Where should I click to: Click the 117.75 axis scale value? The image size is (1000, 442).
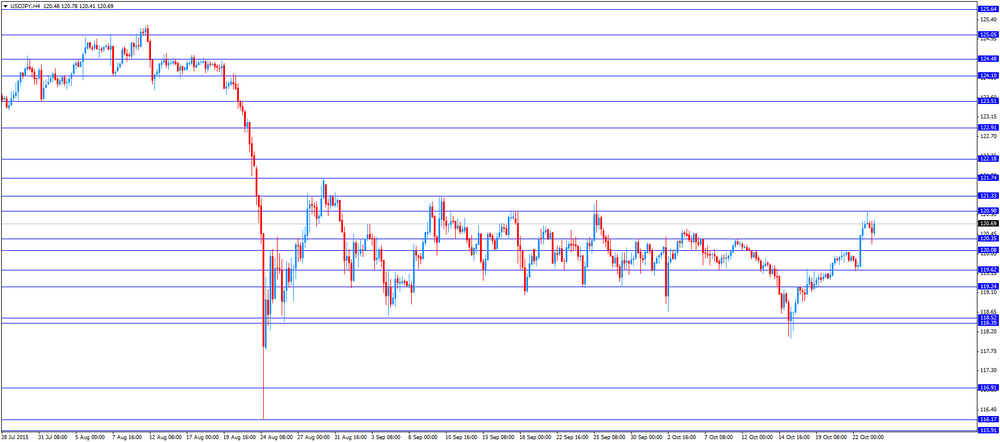tap(989, 351)
